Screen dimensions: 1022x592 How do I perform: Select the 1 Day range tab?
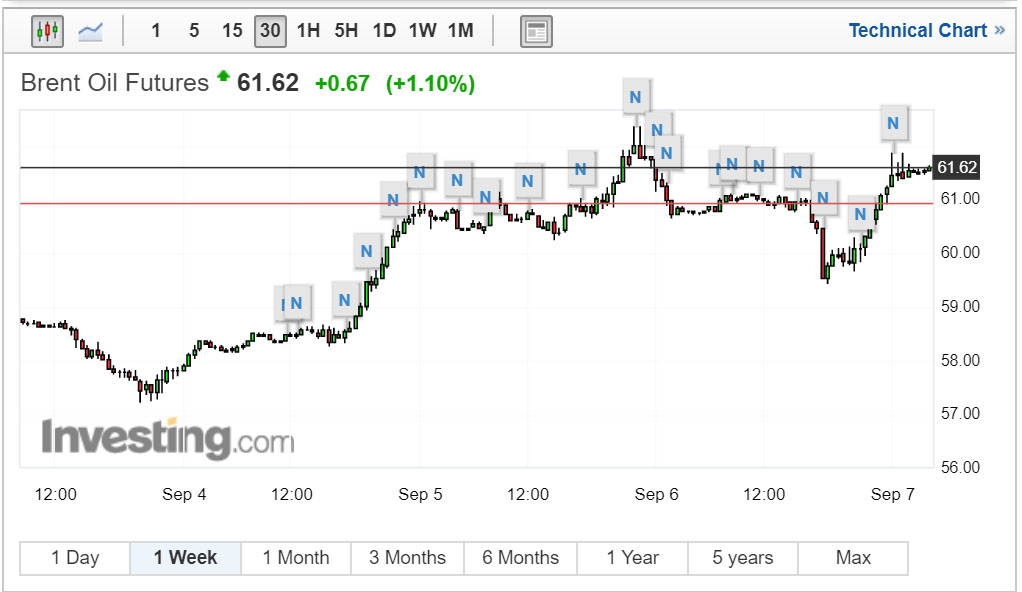[x=75, y=558]
